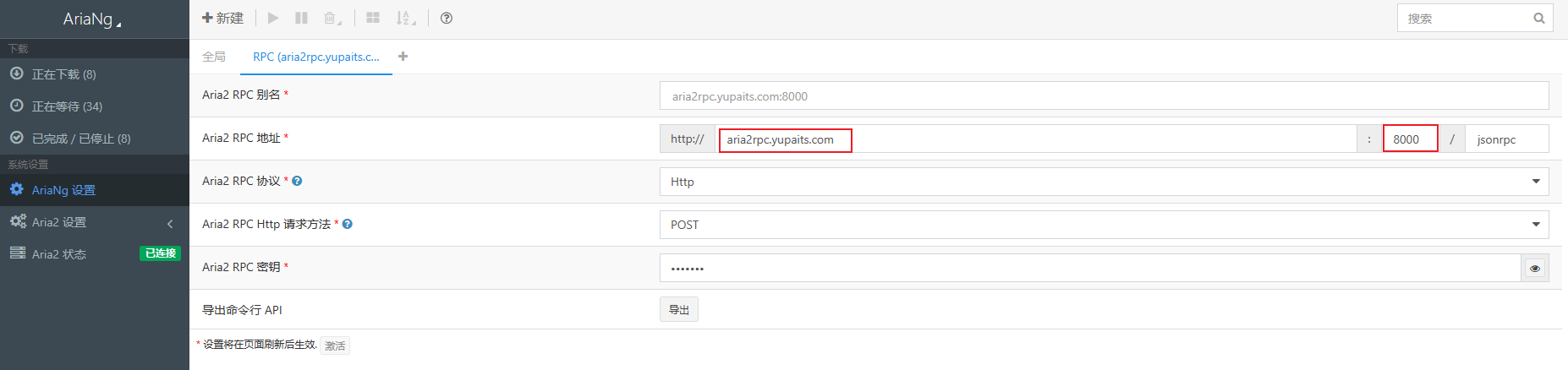The image size is (1568, 370).
Task: Open the sort order icon menu
Action: (x=405, y=18)
